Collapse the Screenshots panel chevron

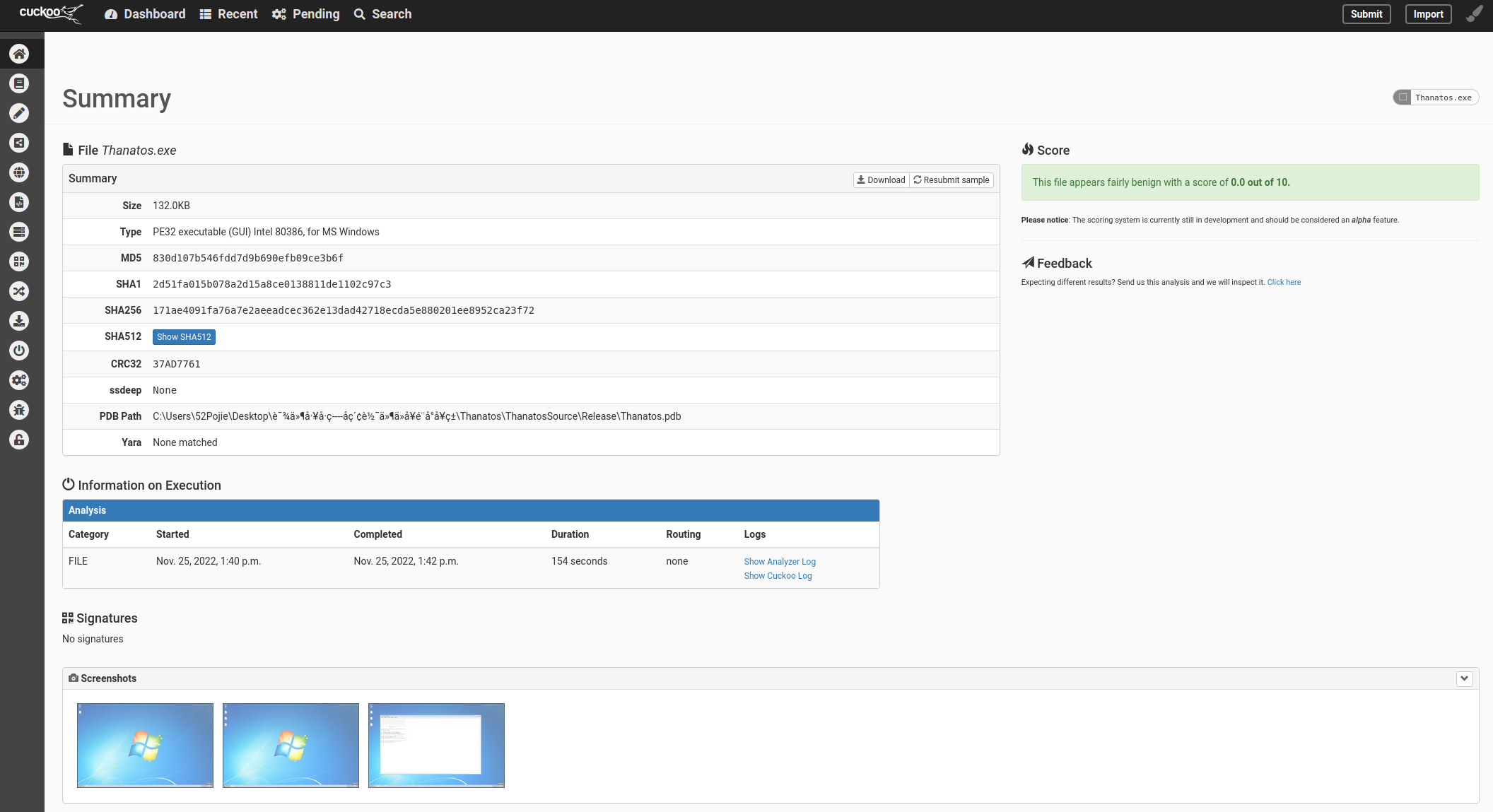(x=1465, y=678)
